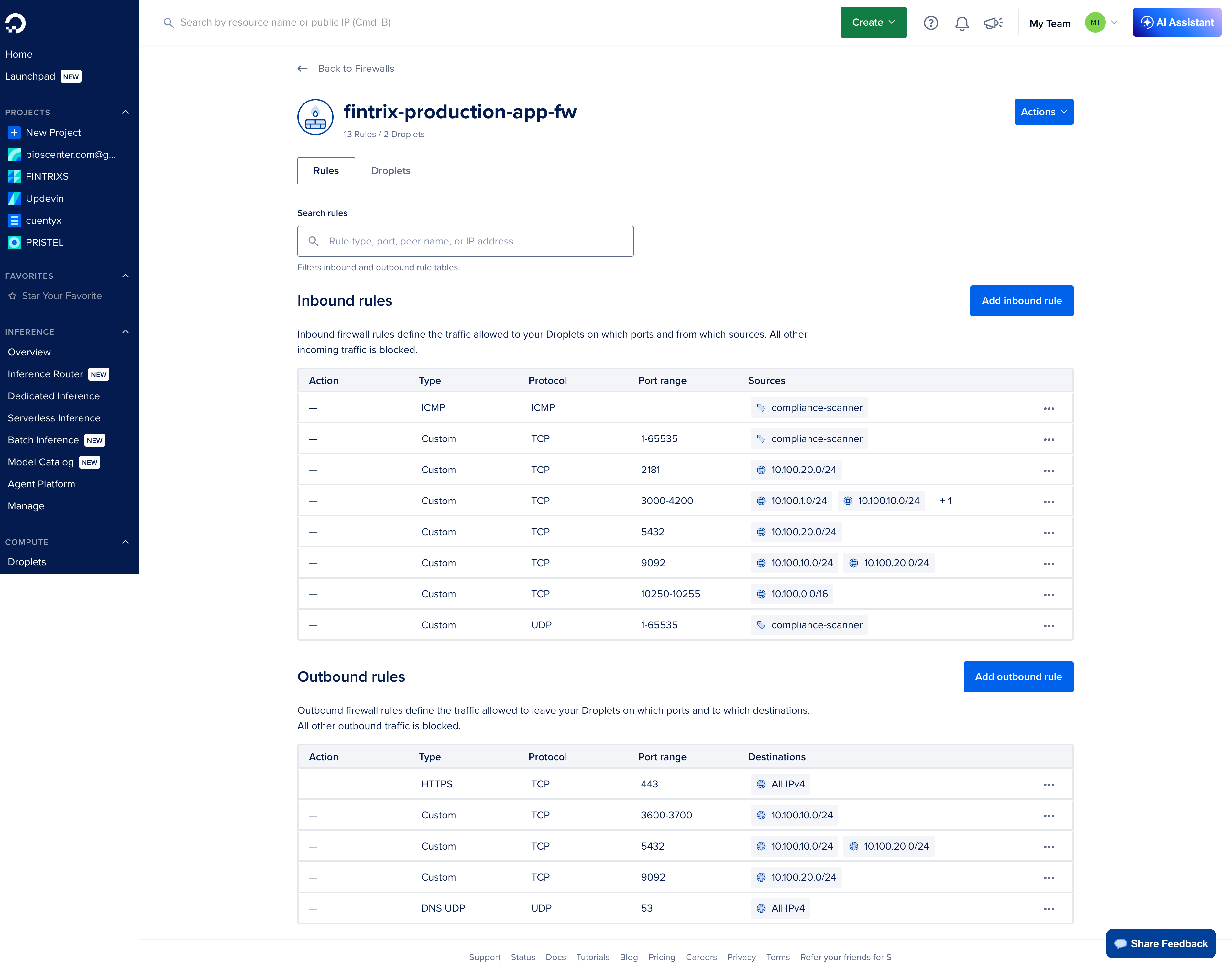This screenshot has height=974, width=1232.
Task: Open Inference Router page
Action: 46,374
